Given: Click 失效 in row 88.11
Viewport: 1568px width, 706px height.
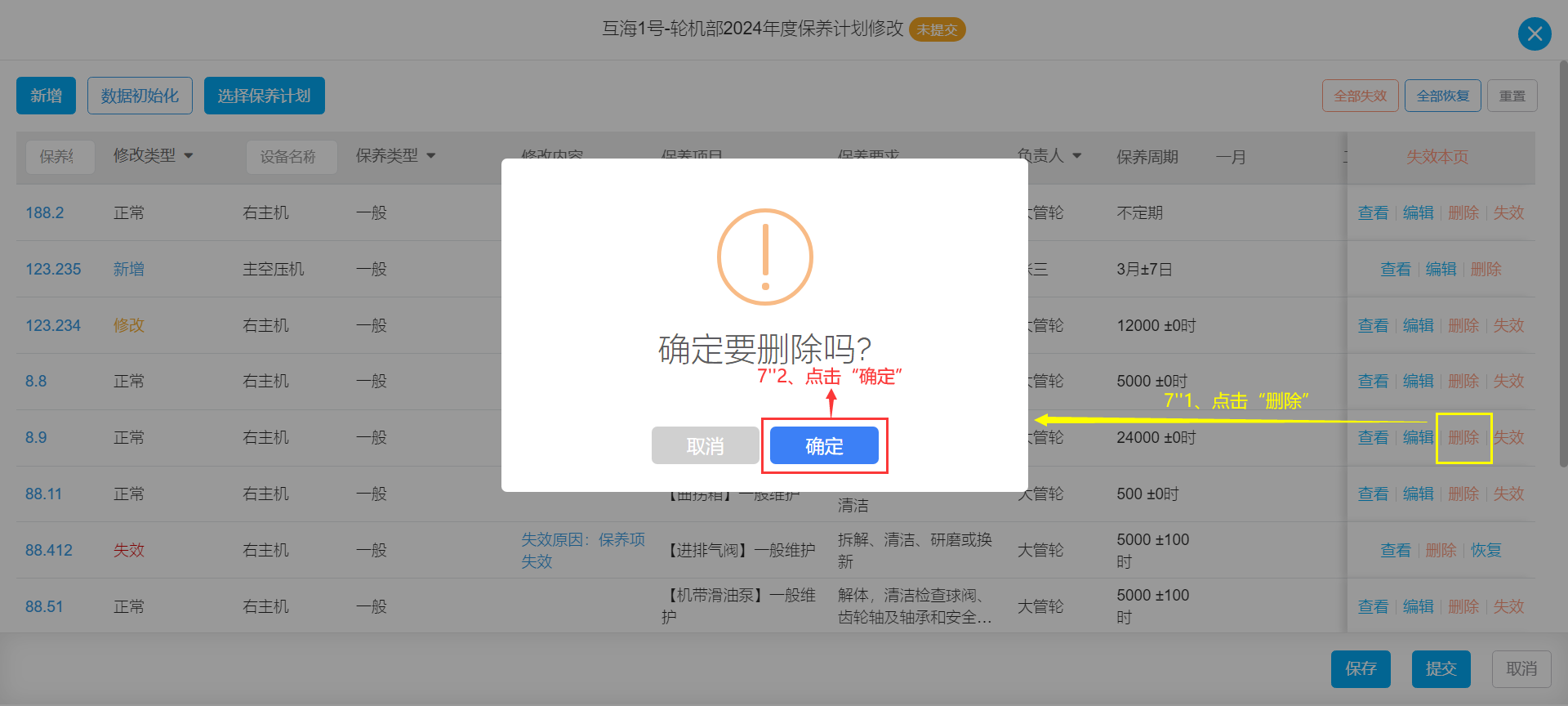Looking at the screenshot, I should (1509, 494).
